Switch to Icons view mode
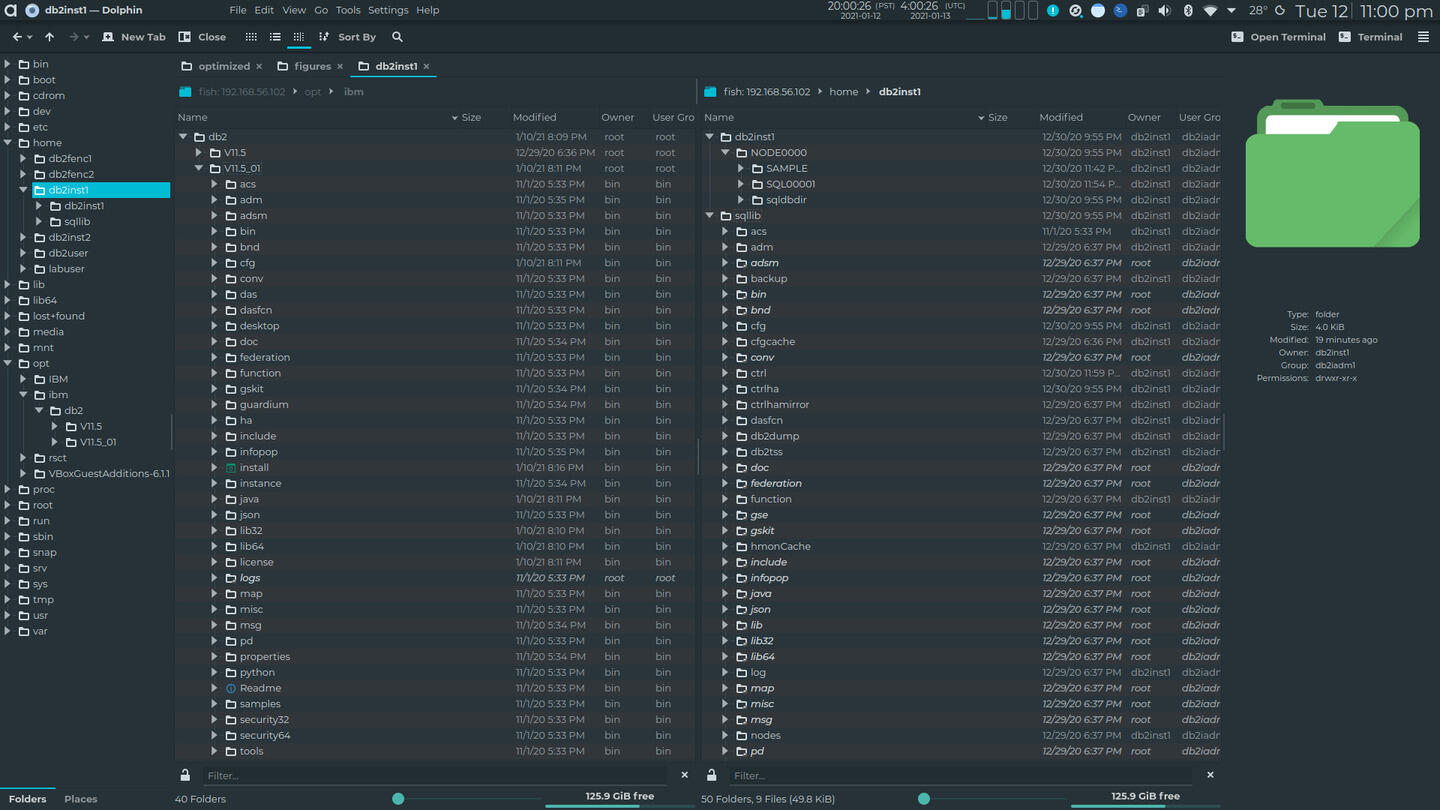 click(251, 37)
